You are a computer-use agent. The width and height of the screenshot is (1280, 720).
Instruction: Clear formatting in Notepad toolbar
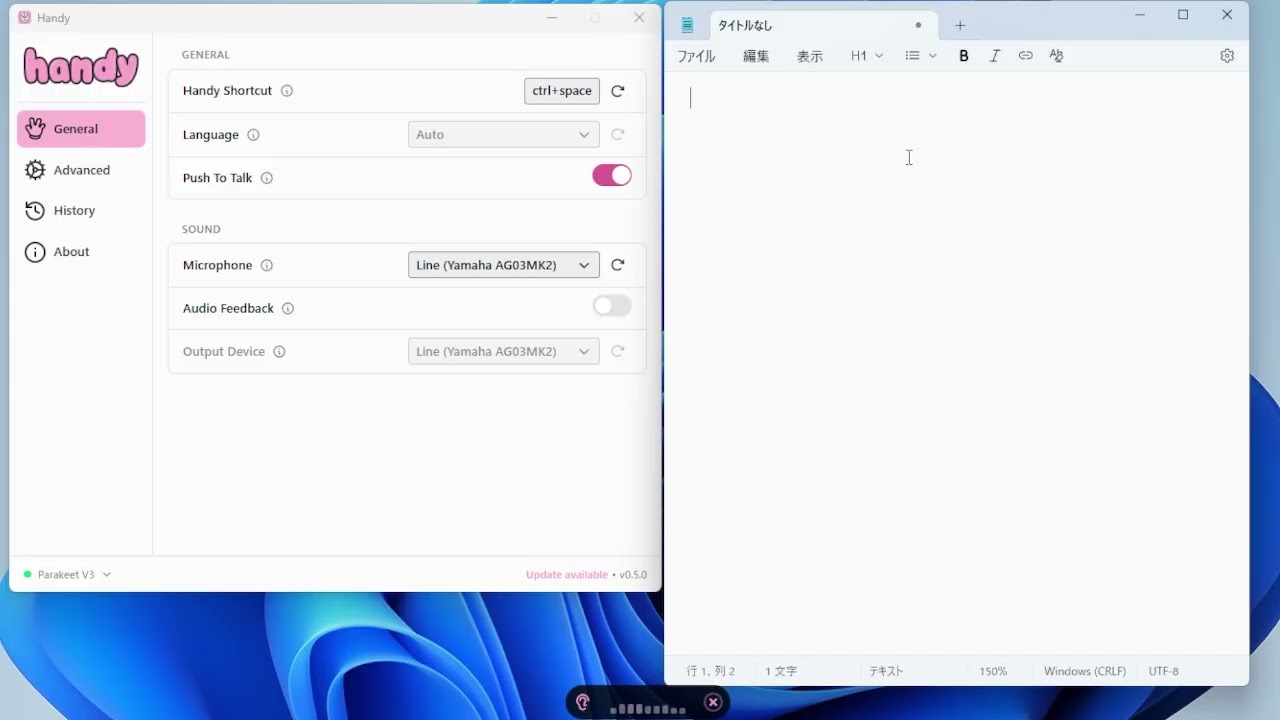click(1057, 56)
